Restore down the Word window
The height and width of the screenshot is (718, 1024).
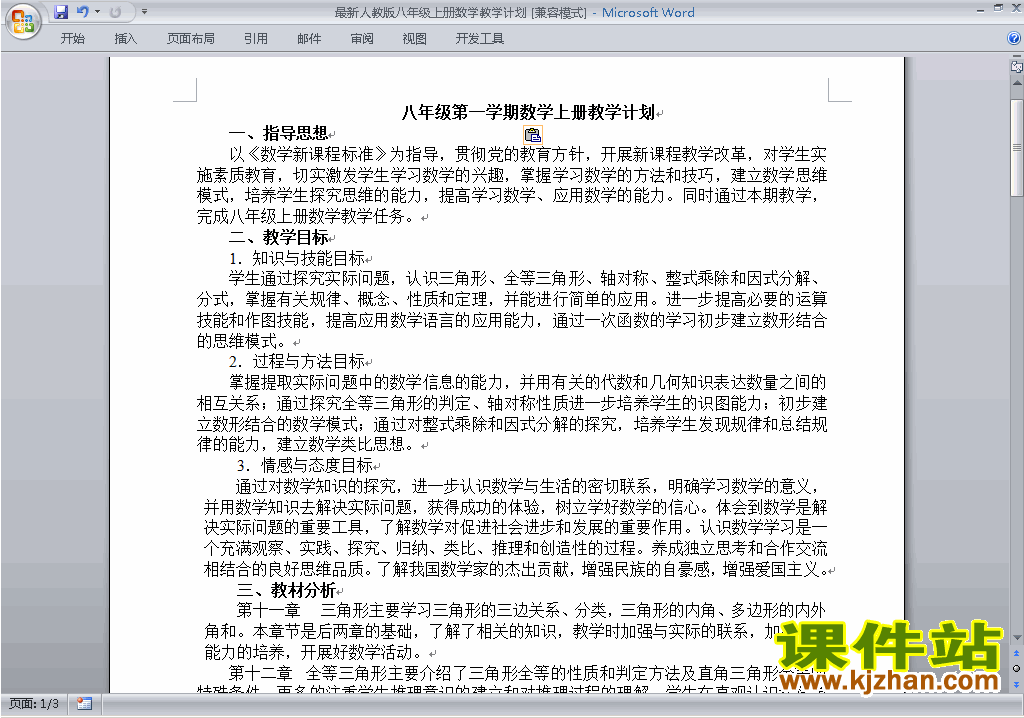pyautogui.click(x=998, y=8)
